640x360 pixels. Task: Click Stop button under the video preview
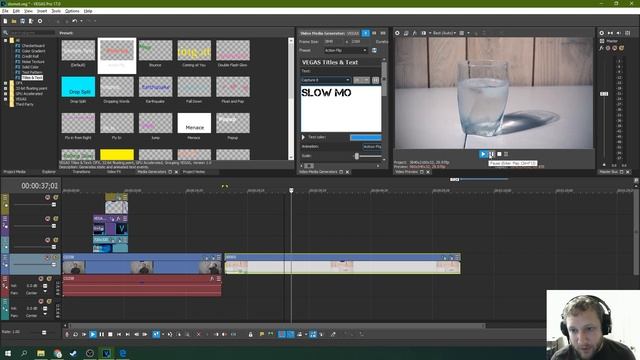[499, 154]
